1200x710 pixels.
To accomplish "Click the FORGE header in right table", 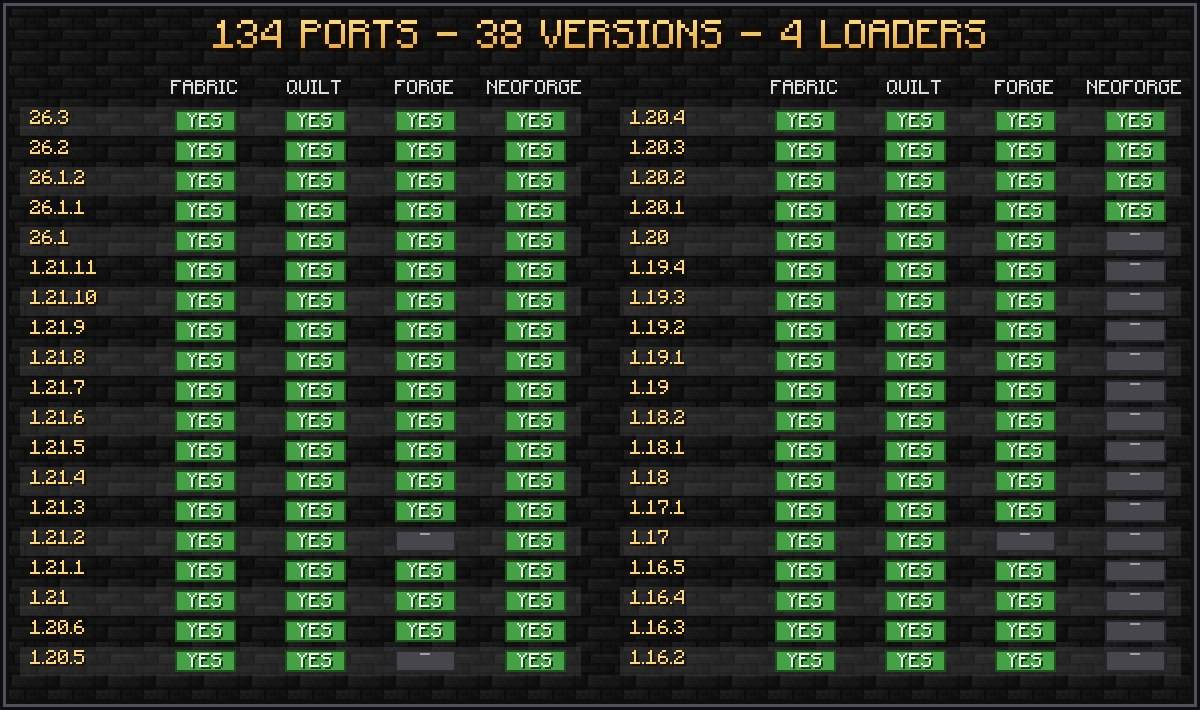I will [1024, 87].
